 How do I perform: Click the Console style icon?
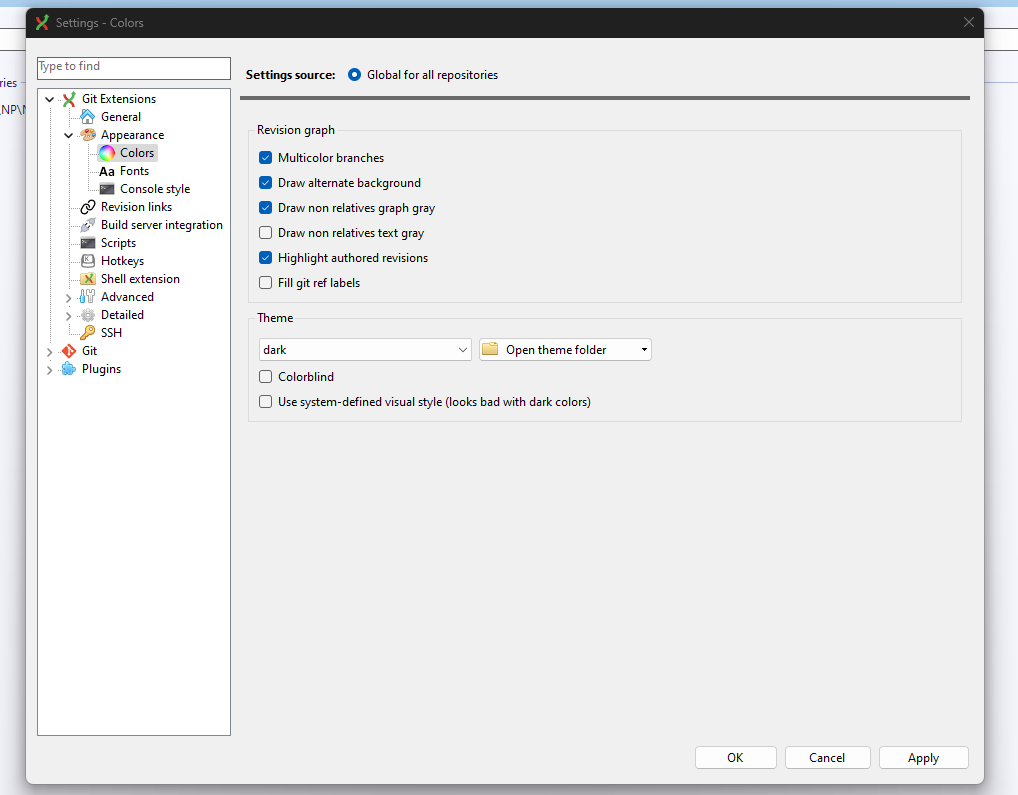105,189
